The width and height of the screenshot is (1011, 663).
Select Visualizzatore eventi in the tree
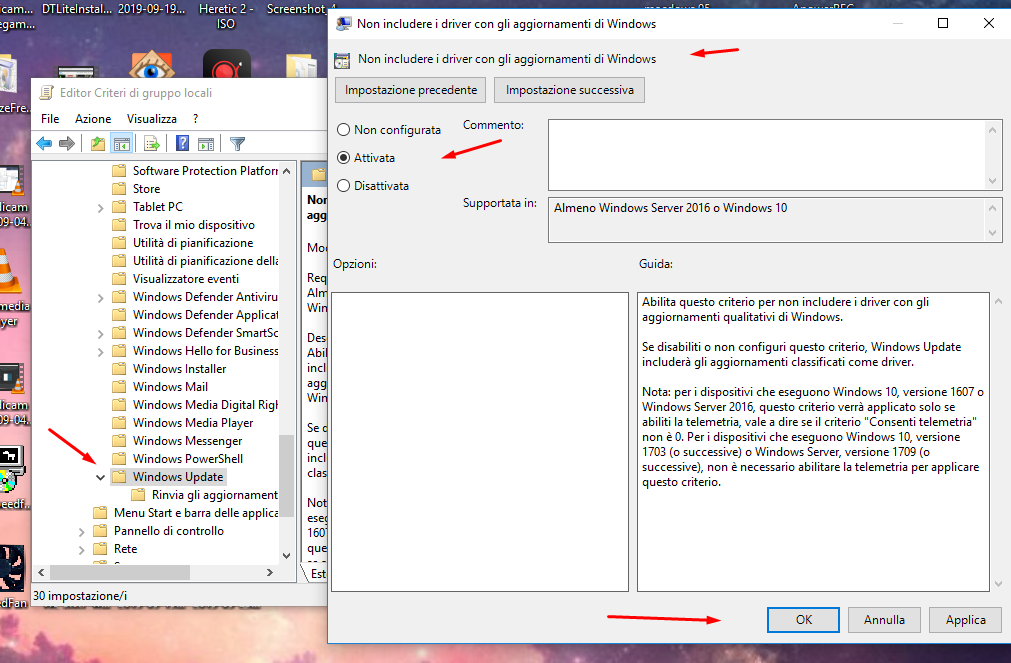click(x=186, y=279)
